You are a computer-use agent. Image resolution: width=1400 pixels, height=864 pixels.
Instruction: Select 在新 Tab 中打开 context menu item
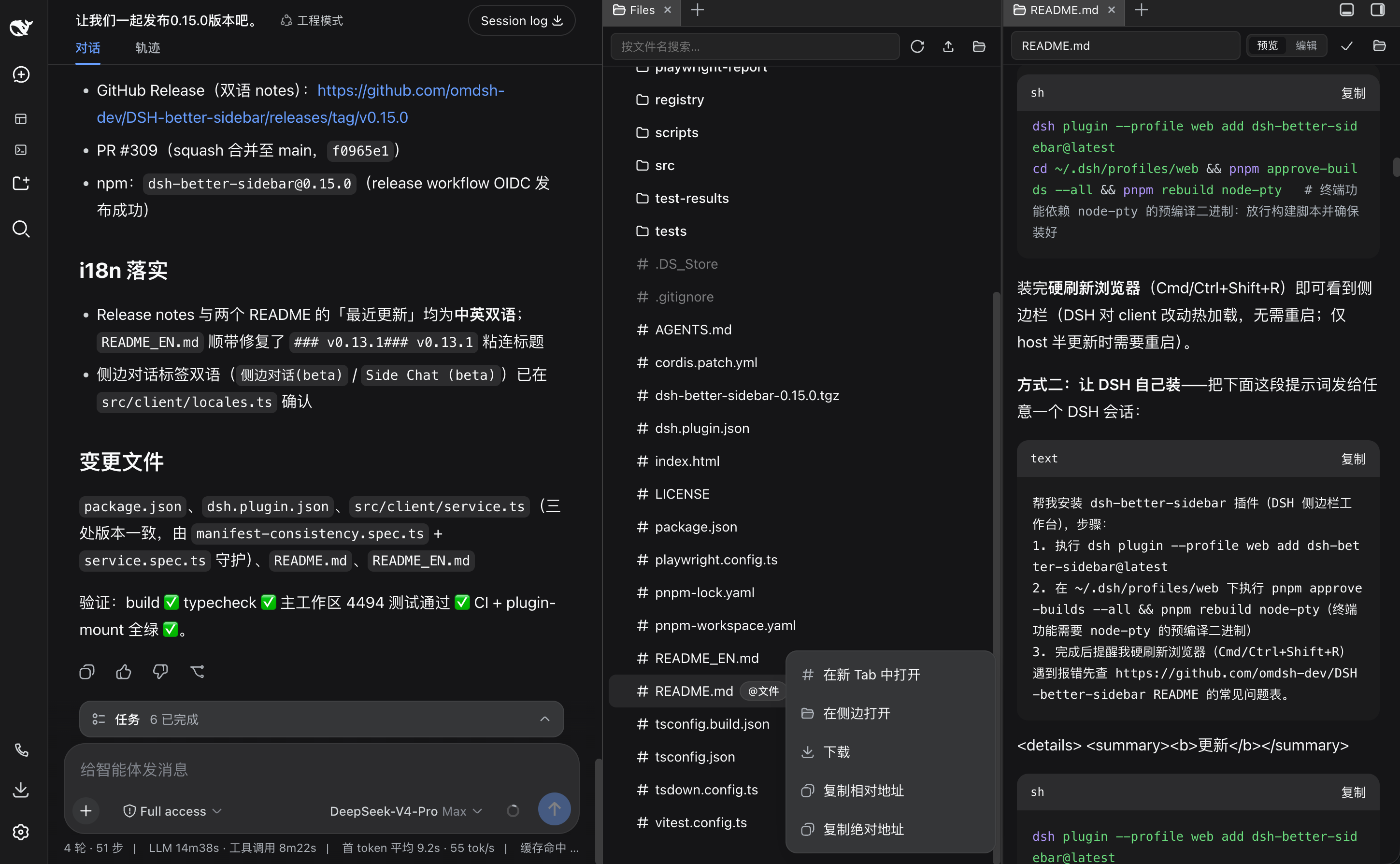click(x=890, y=675)
